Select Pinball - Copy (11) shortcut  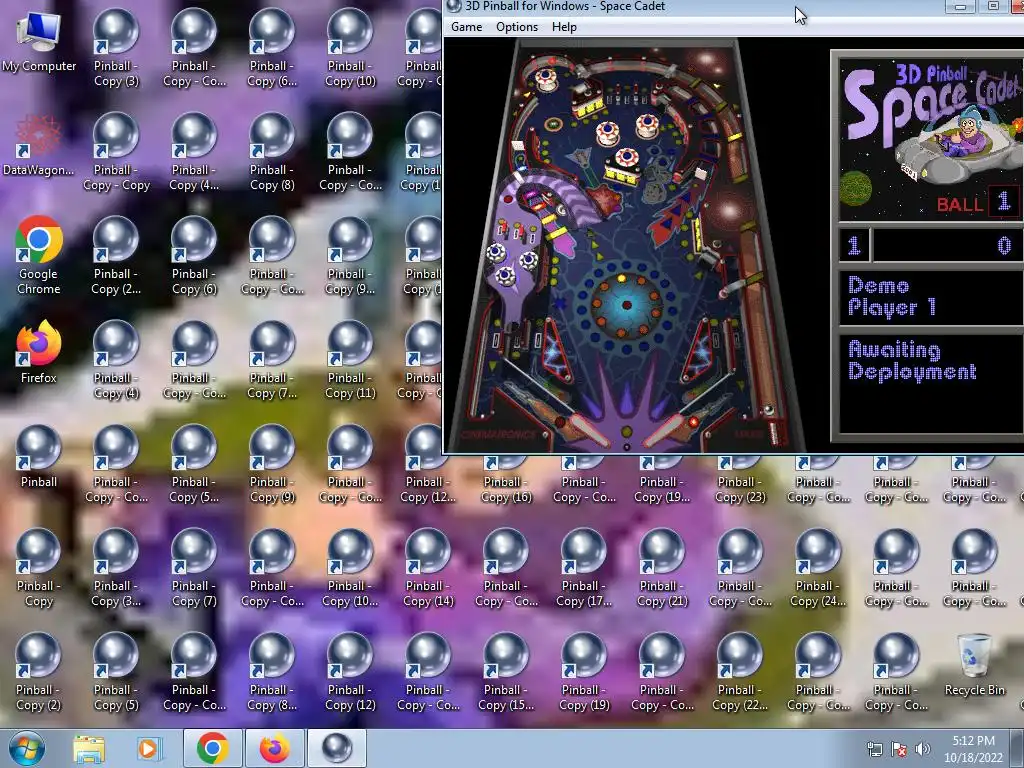pos(350,359)
